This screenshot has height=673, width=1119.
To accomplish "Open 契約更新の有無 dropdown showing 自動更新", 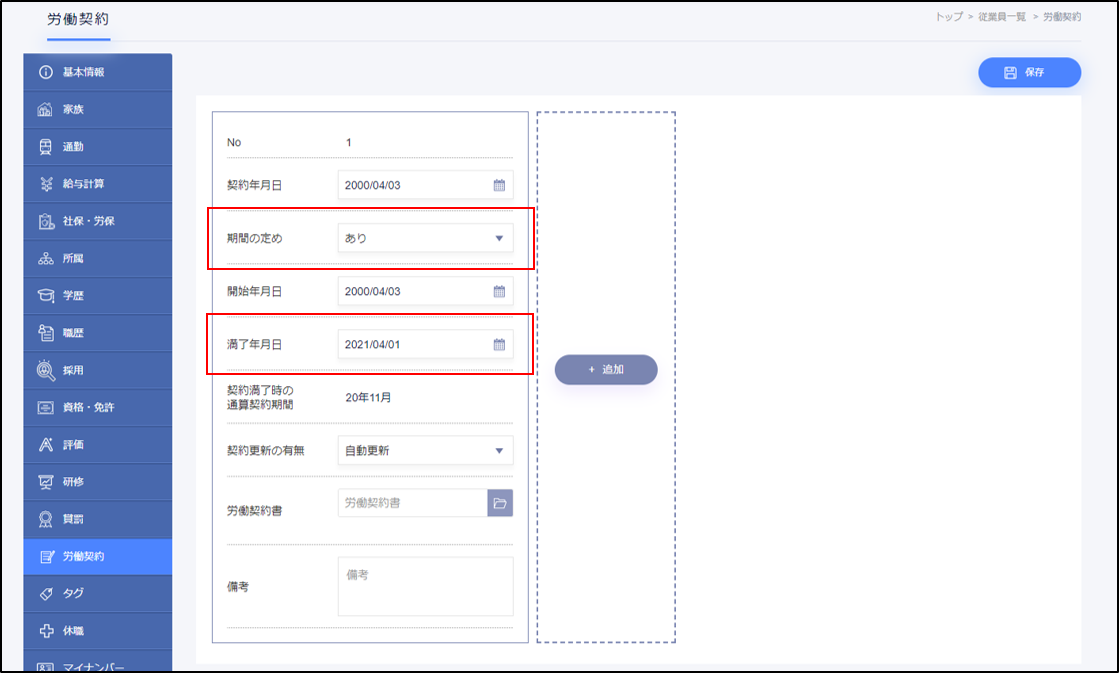I will click(x=425, y=451).
